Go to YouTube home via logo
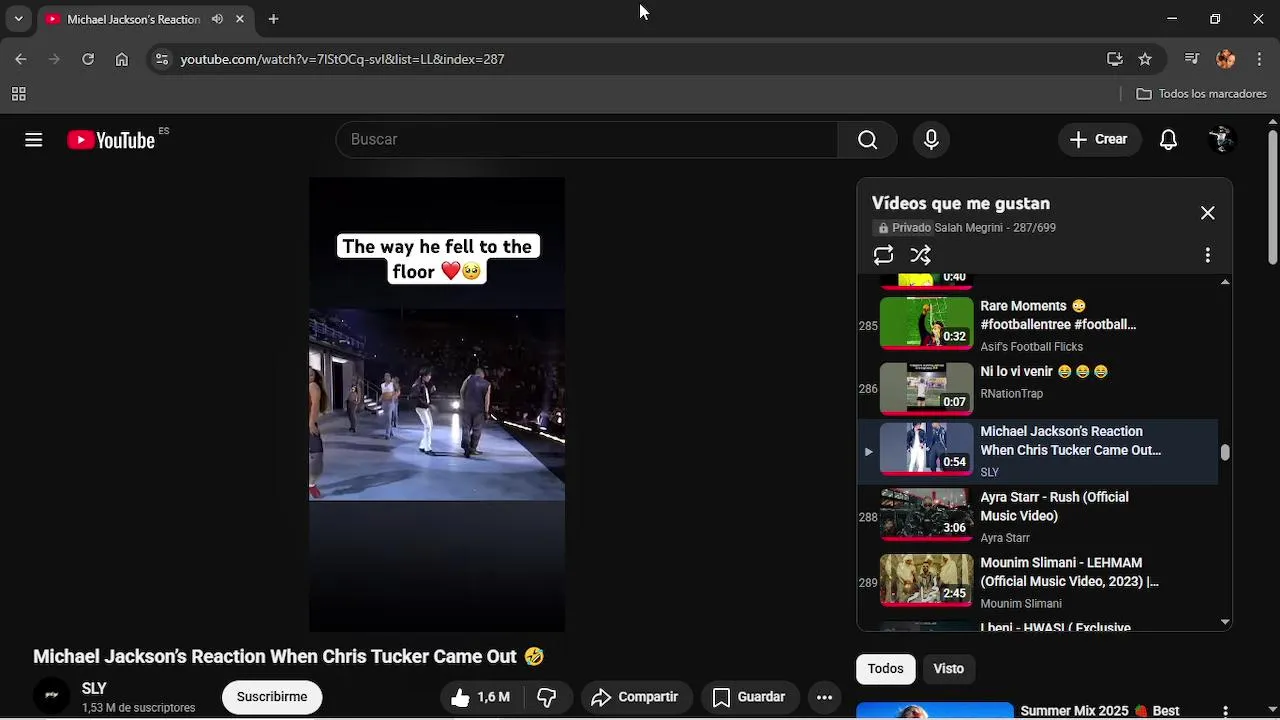1280x720 pixels. tap(111, 140)
